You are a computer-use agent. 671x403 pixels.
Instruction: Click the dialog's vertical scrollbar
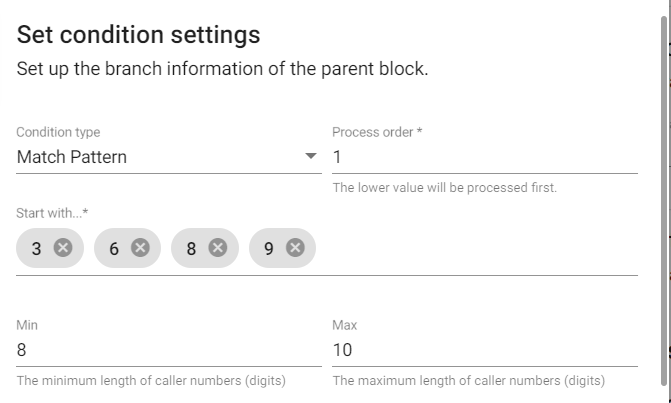(664, 200)
